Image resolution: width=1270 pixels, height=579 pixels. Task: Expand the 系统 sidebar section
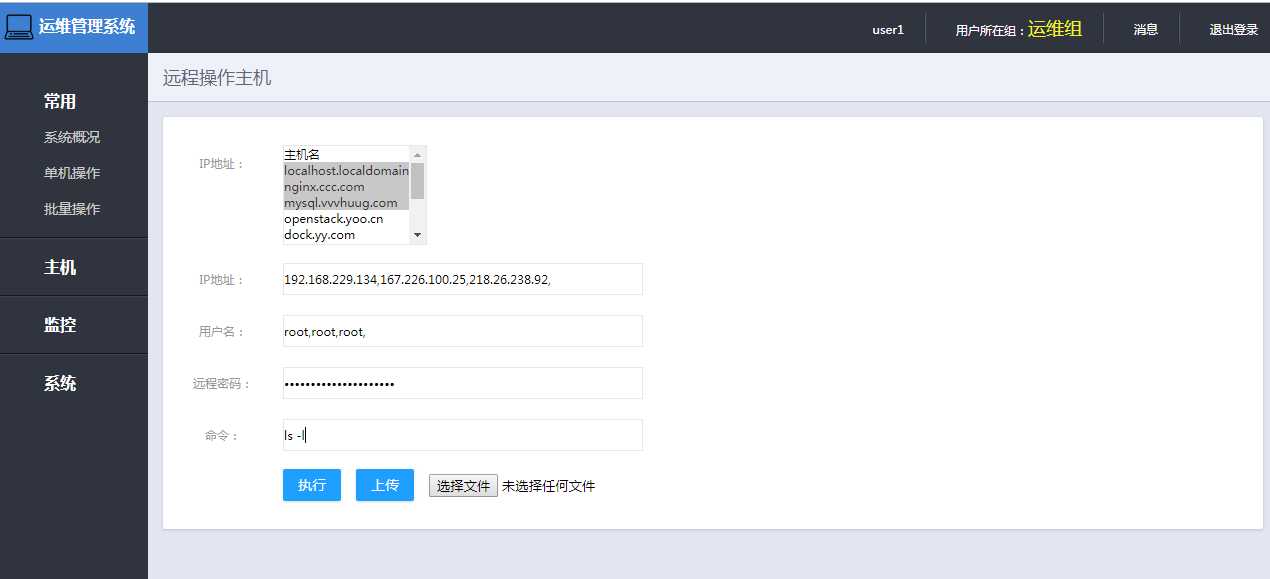[x=60, y=383]
